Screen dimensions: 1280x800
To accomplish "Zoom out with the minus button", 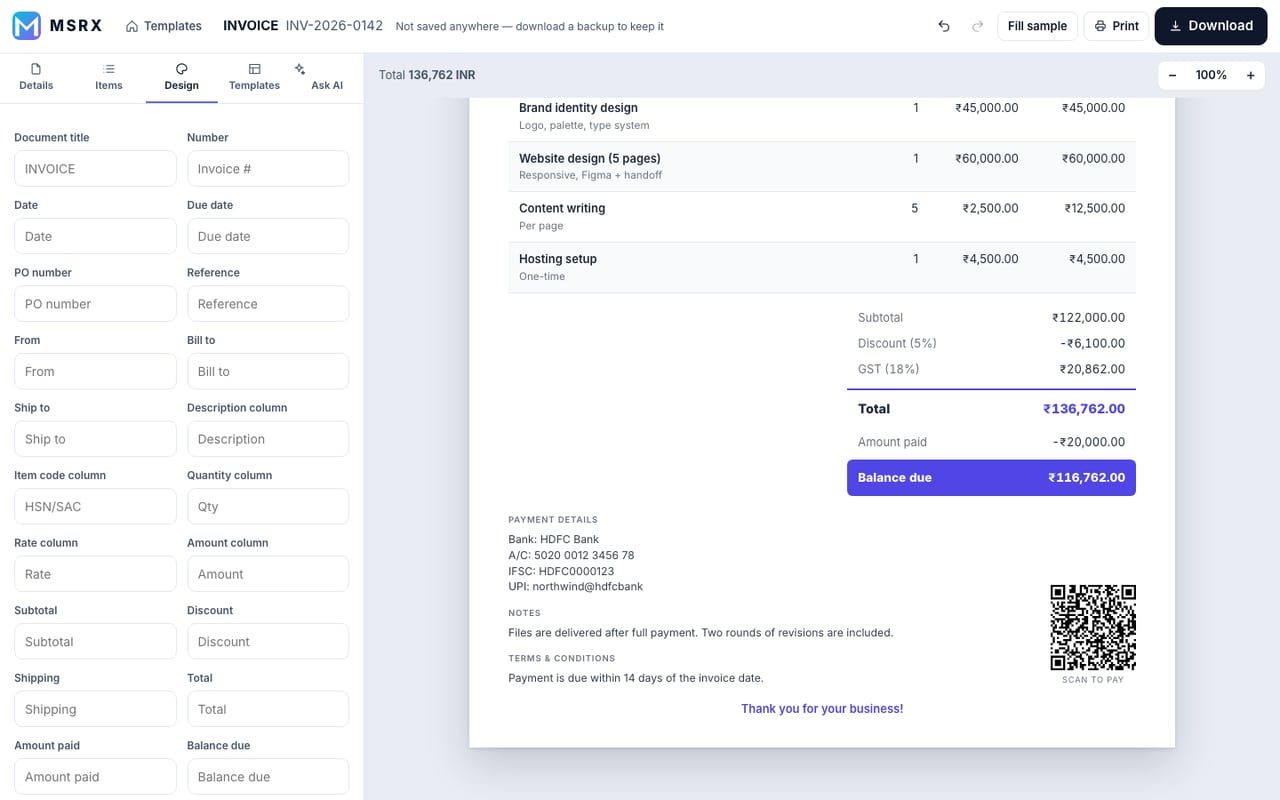I will [x=1172, y=75].
